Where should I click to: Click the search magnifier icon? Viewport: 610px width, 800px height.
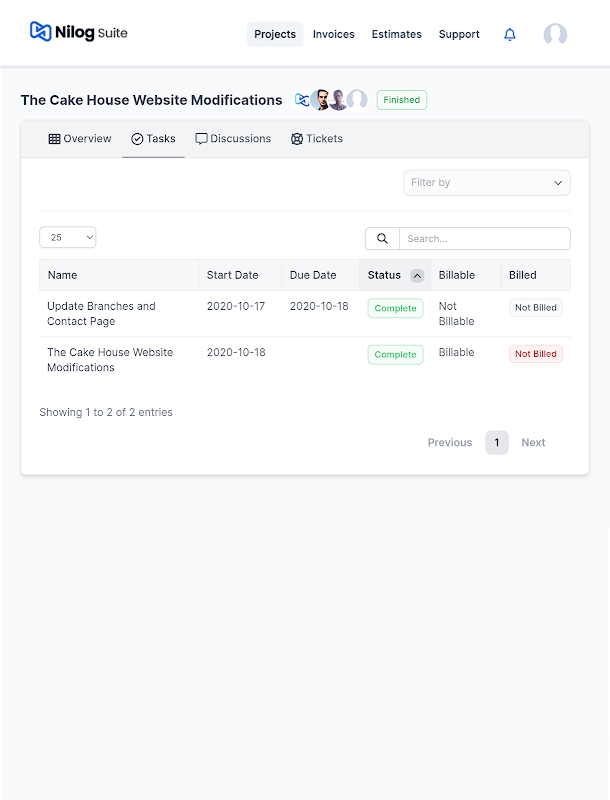pyautogui.click(x=382, y=239)
